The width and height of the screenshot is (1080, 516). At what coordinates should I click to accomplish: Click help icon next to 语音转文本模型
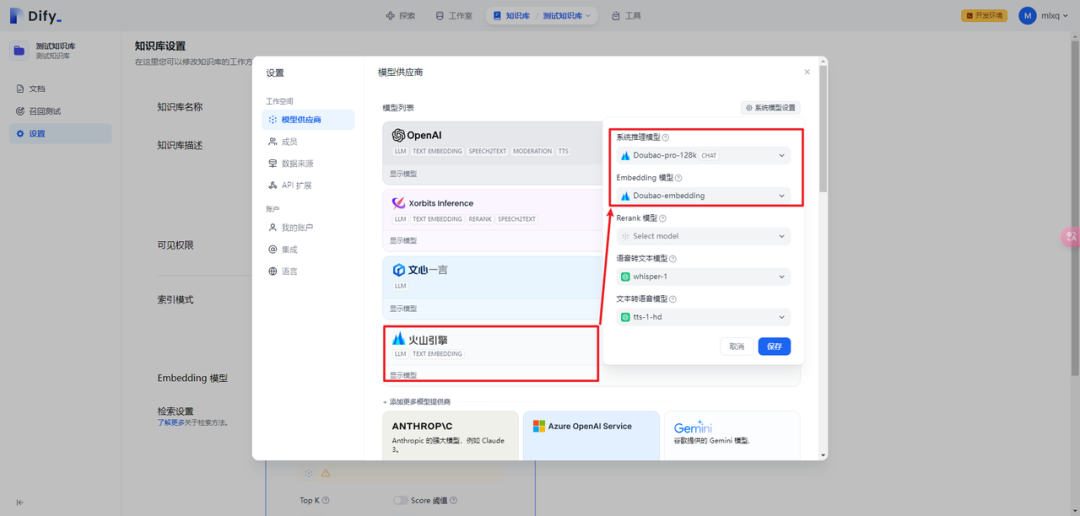click(x=673, y=259)
